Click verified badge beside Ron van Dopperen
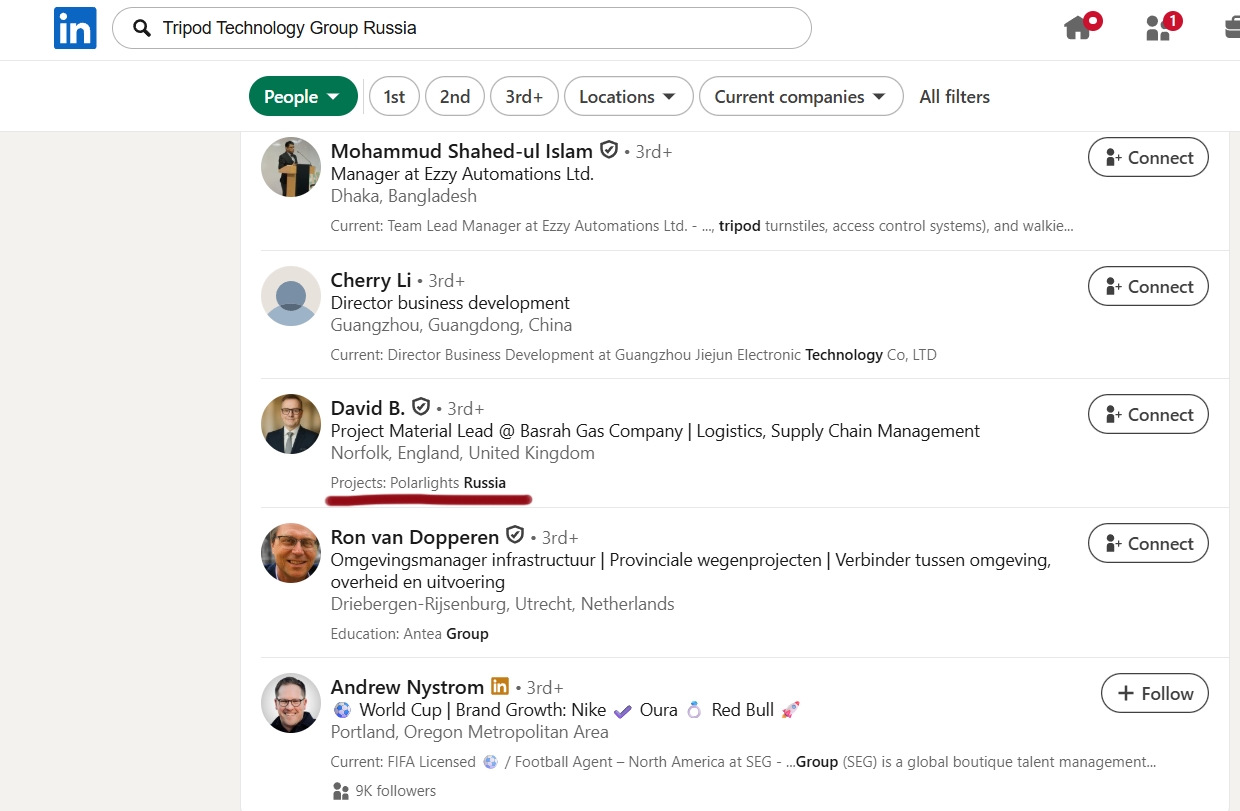1240x811 pixels. [x=515, y=535]
